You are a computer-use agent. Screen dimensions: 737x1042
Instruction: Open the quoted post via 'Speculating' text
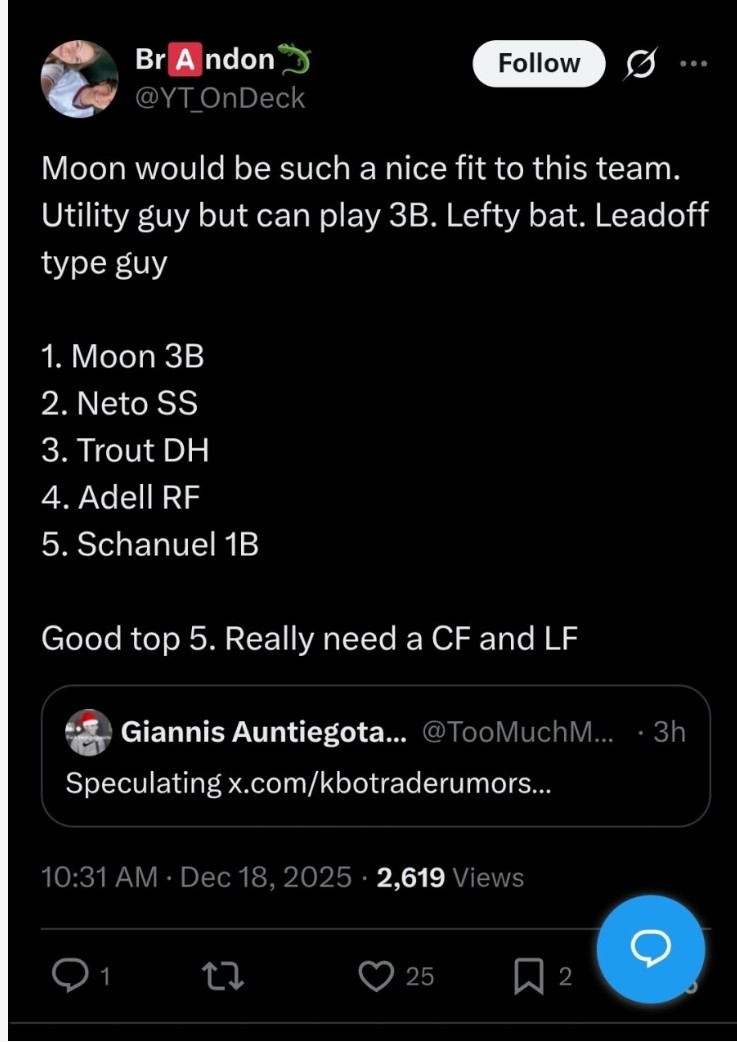(x=142, y=783)
